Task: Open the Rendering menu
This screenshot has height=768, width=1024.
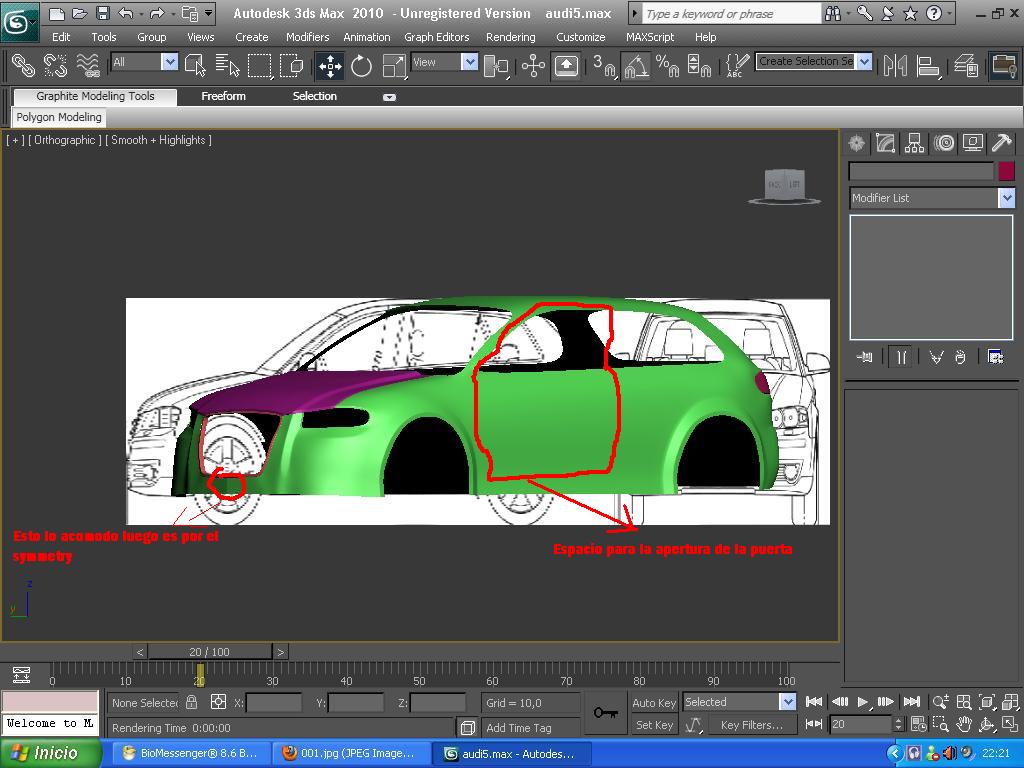Action: (510, 37)
